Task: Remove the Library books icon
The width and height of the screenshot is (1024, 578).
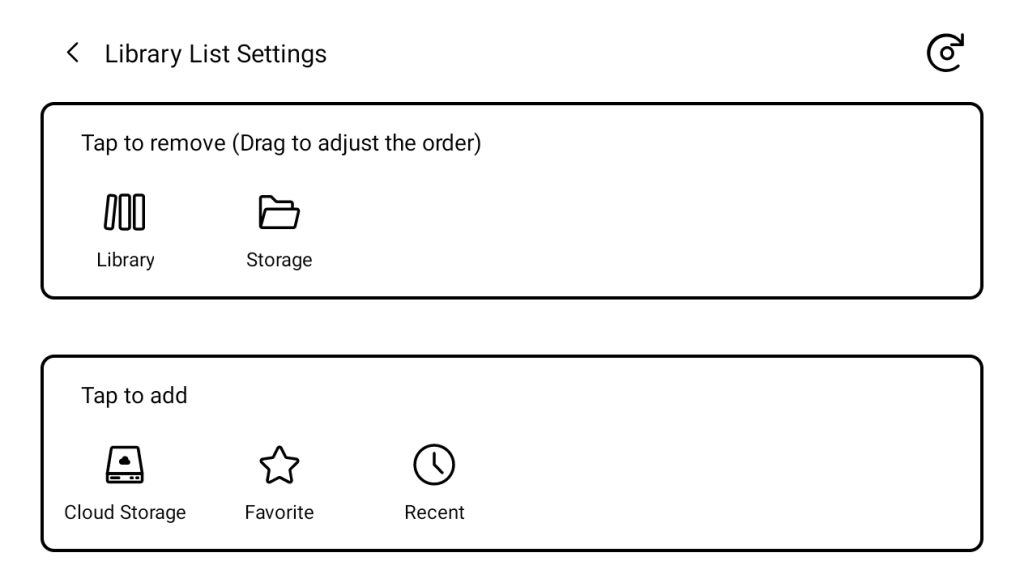Action: (x=125, y=212)
